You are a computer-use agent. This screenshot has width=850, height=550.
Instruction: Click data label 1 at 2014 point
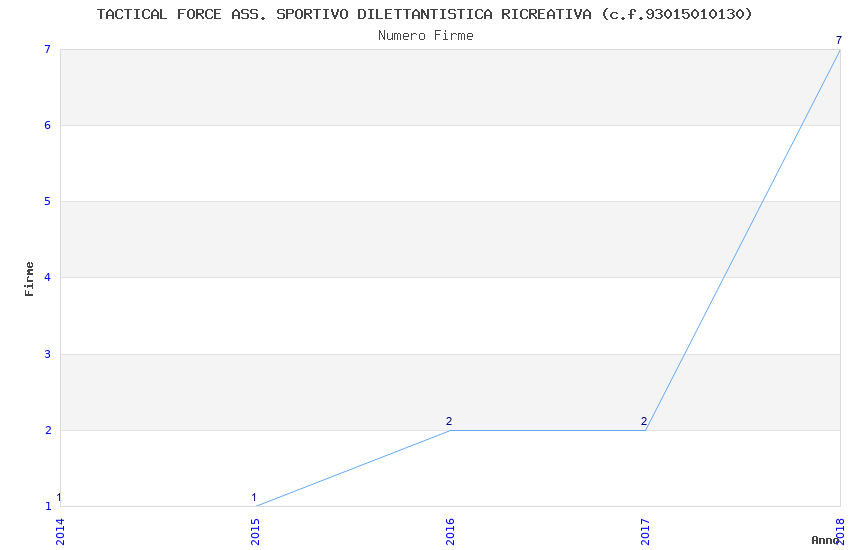tap(59, 497)
